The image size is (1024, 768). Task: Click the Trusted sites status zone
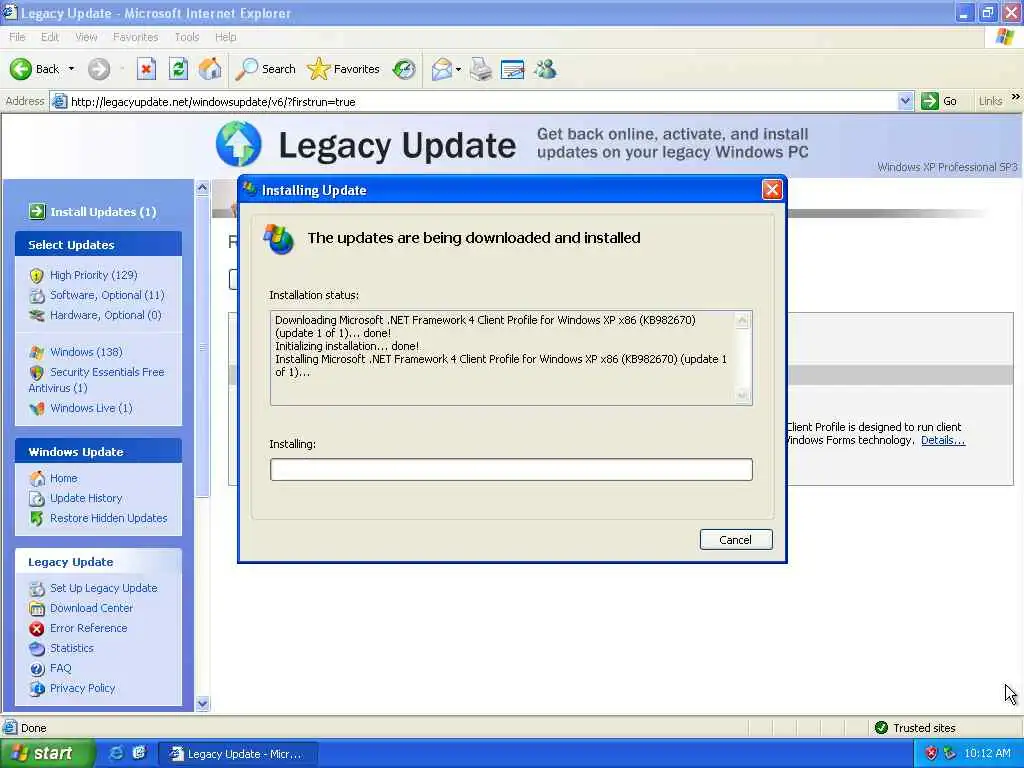[914, 728]
